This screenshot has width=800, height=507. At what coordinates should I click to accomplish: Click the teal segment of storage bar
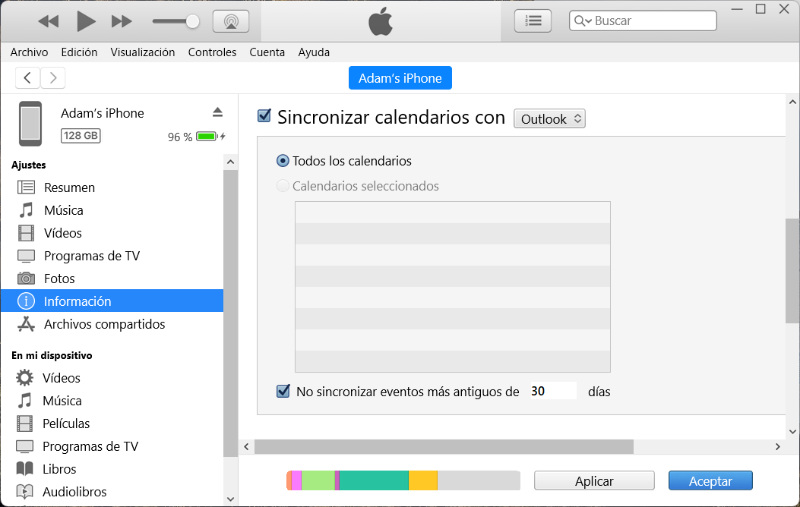click(374, 480)
